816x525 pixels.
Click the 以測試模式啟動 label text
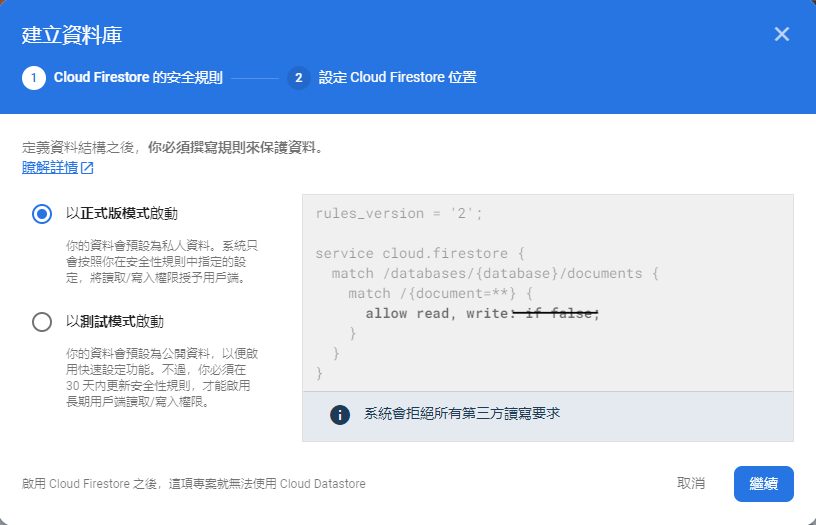click(x=114, y=322)
